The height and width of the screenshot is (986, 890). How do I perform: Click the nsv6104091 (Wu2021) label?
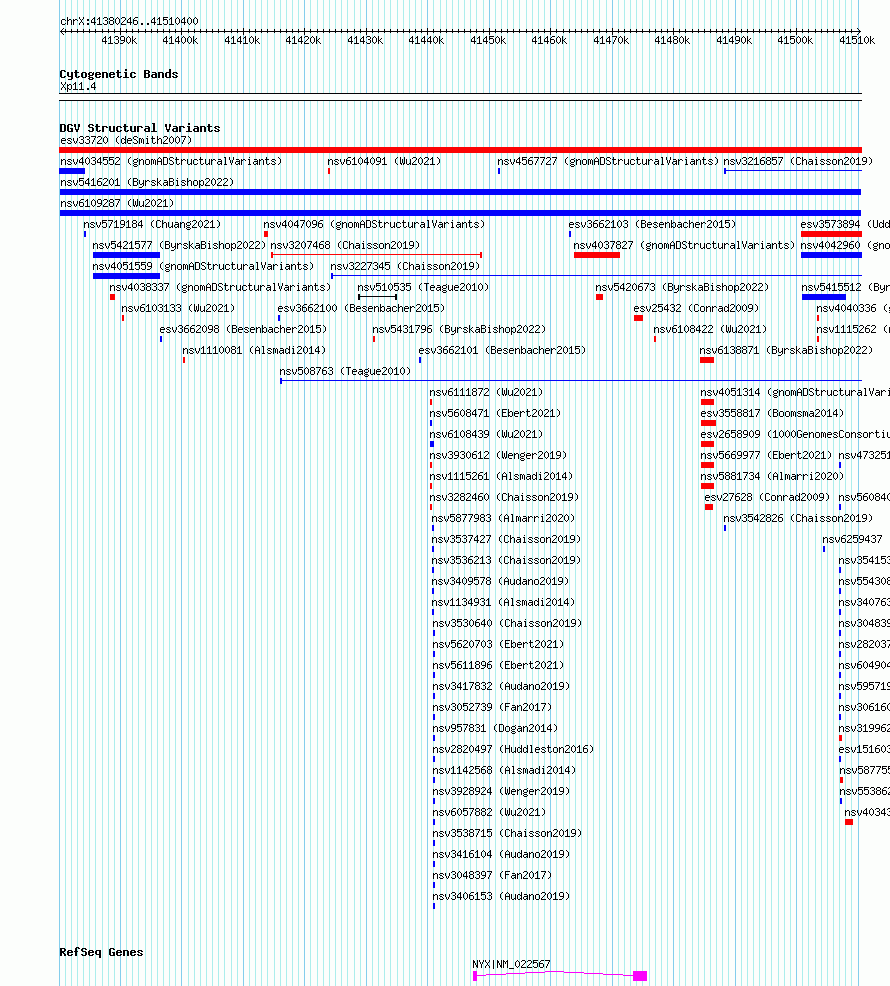[384, 161]
